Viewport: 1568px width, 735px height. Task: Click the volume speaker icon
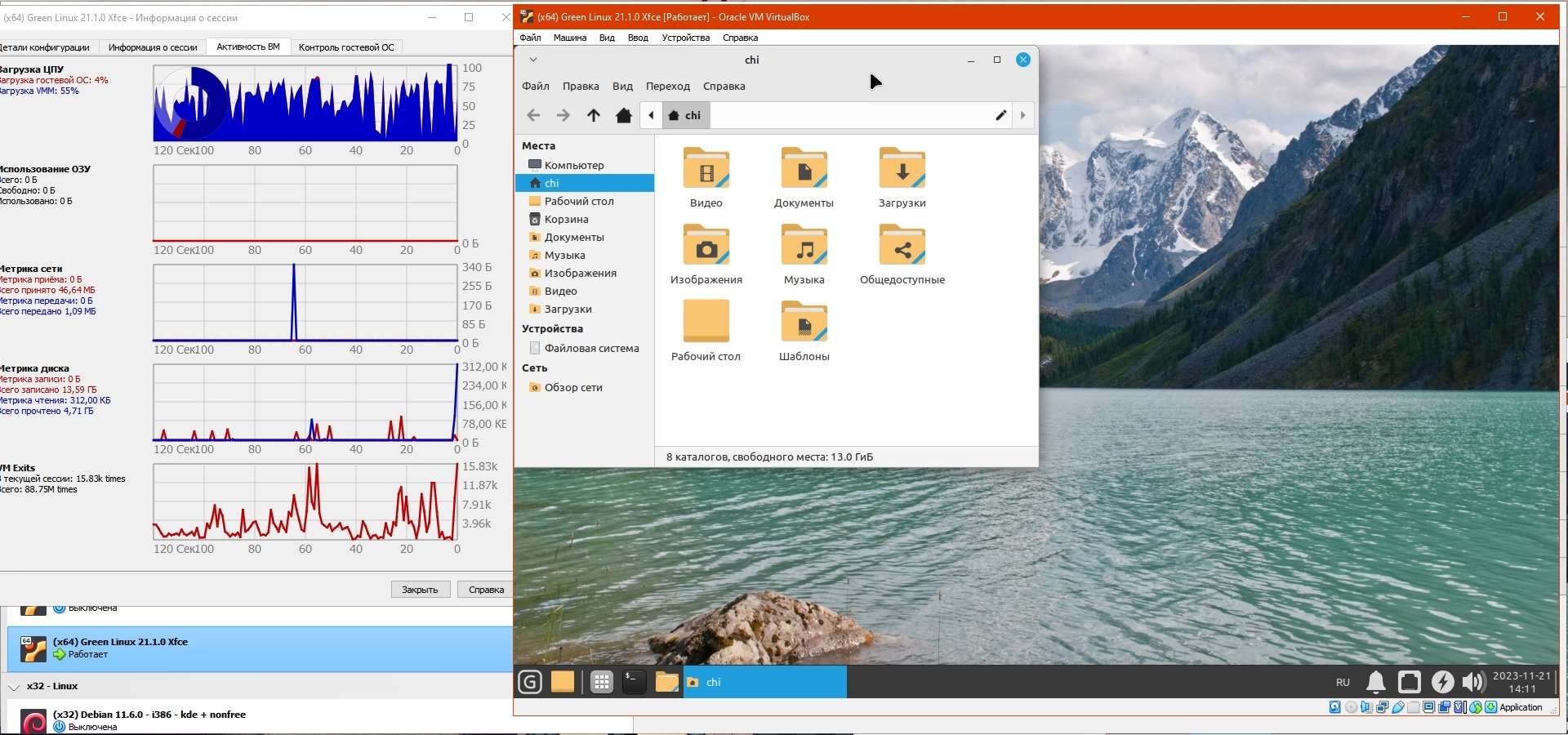click(x=1472, y=682)
